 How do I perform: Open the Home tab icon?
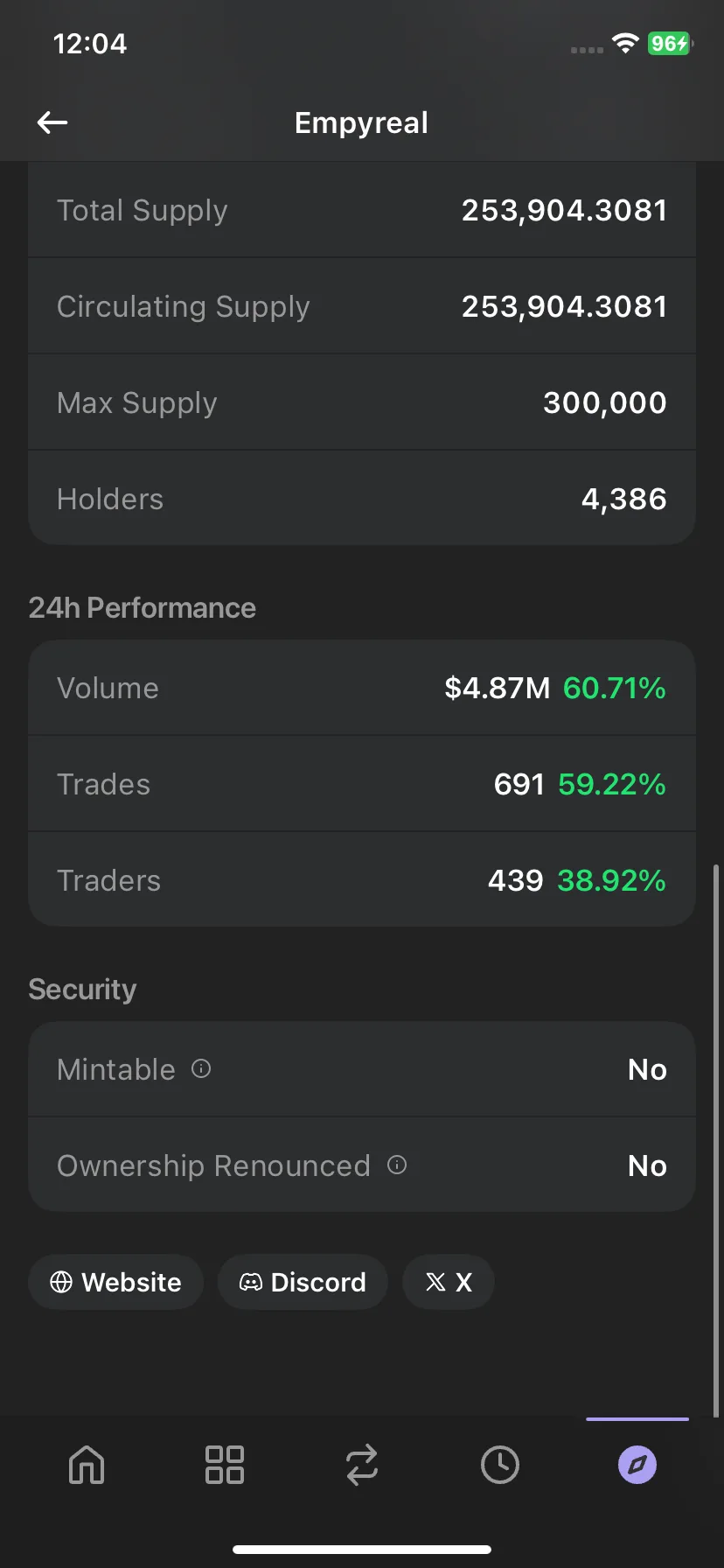87,1464
